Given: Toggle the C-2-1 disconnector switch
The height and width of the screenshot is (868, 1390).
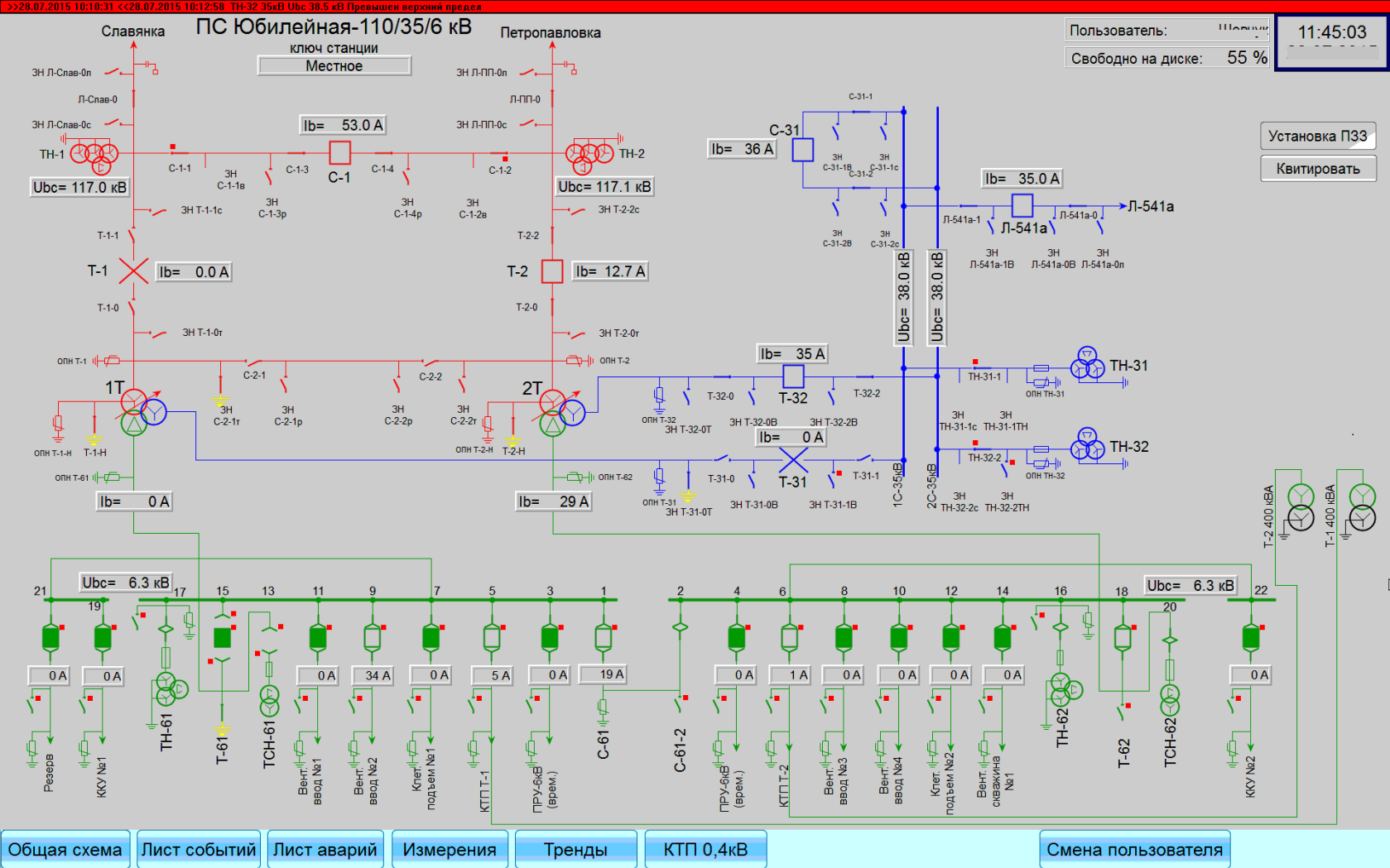Looking at the screenshot, I should (253, 362).
